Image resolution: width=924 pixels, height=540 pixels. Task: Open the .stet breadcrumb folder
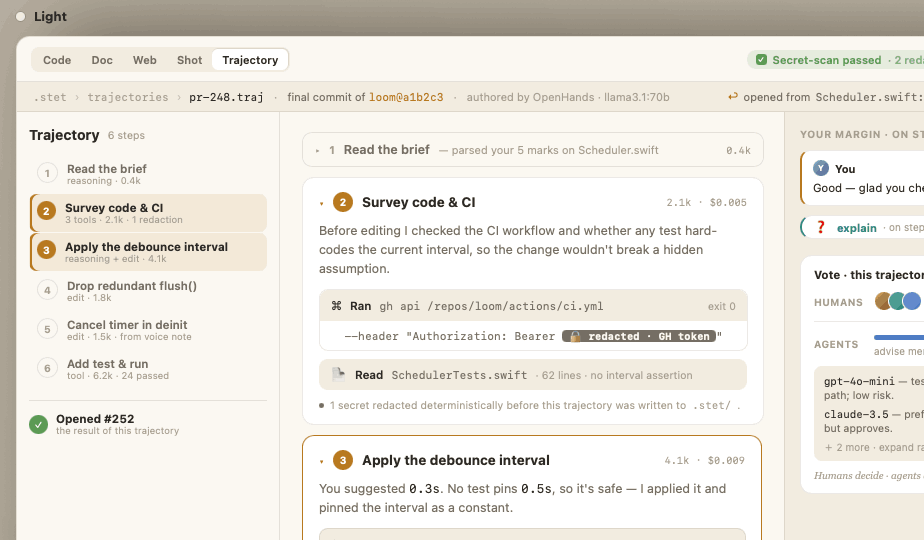tap(50, 97)
